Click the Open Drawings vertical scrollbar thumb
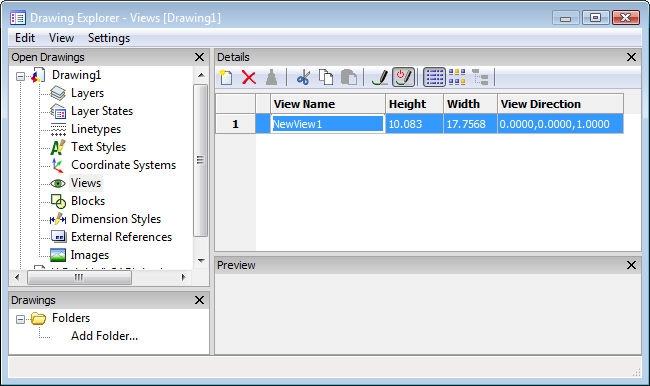This screenshot has height=386, width=650. (x=201, y=160)
